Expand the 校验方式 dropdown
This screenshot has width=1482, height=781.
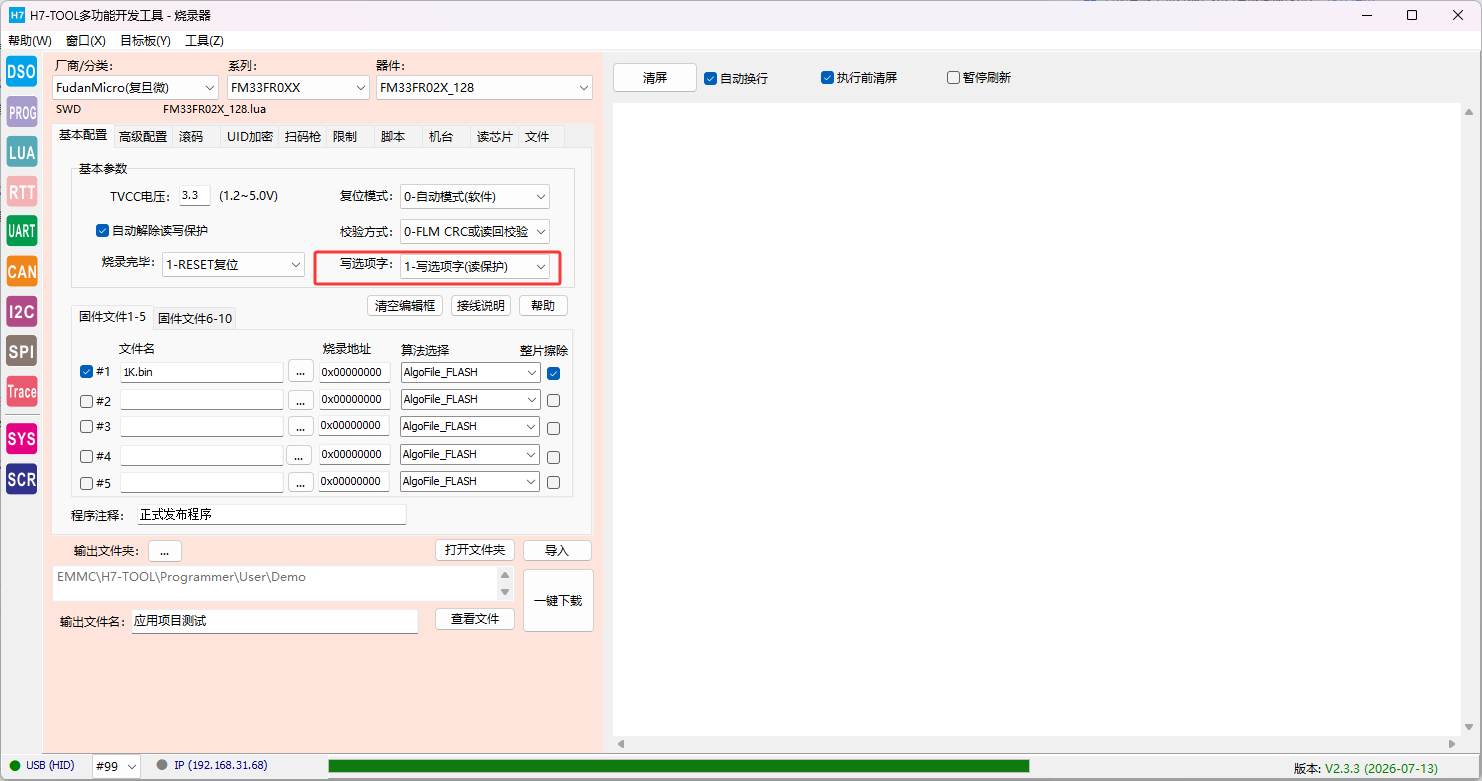(475, 232)
